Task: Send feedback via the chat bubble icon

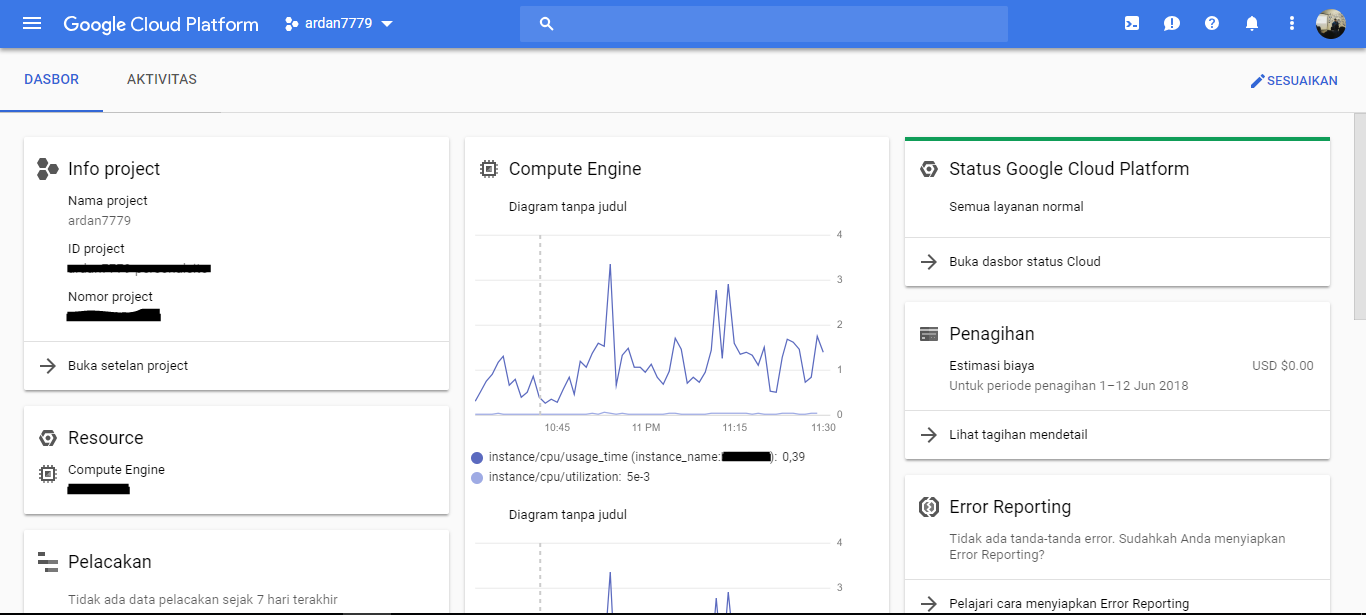Action: (1171, 22)
